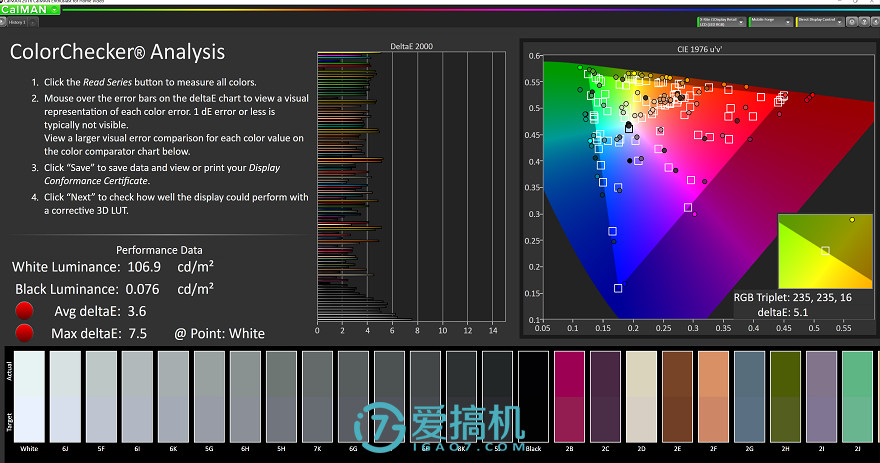Image resolution: width=880 pixels, height=463 pixels.
Task: Click the 'Performance Data' heading
Action: tap(159, 250)
